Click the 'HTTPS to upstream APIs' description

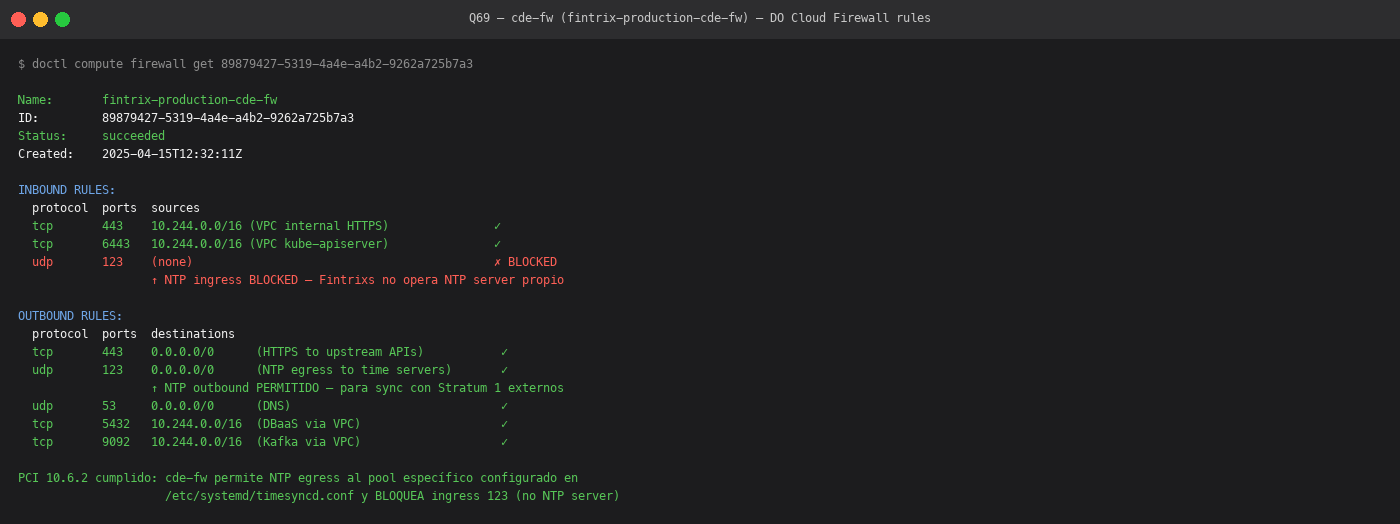coord(340,352)
